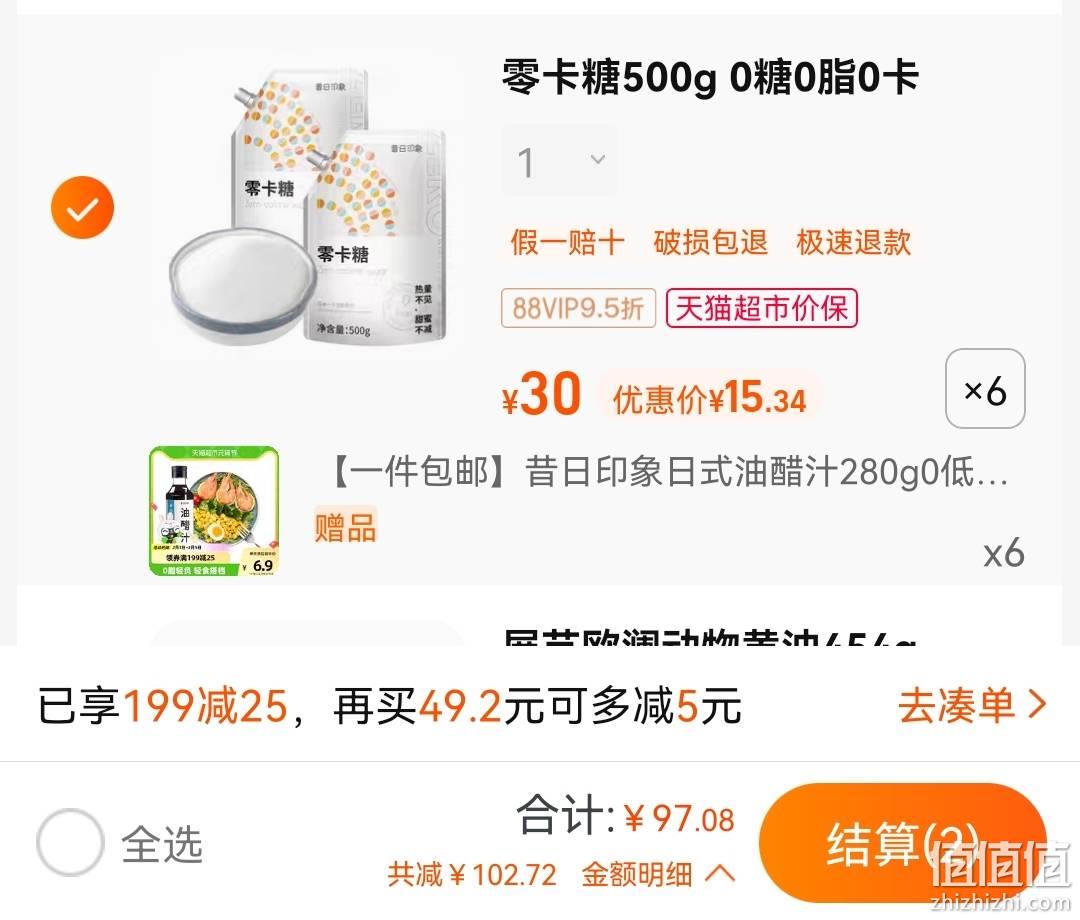Open the 昔日印象日式油醋汁 gift title

coord(668,473)
